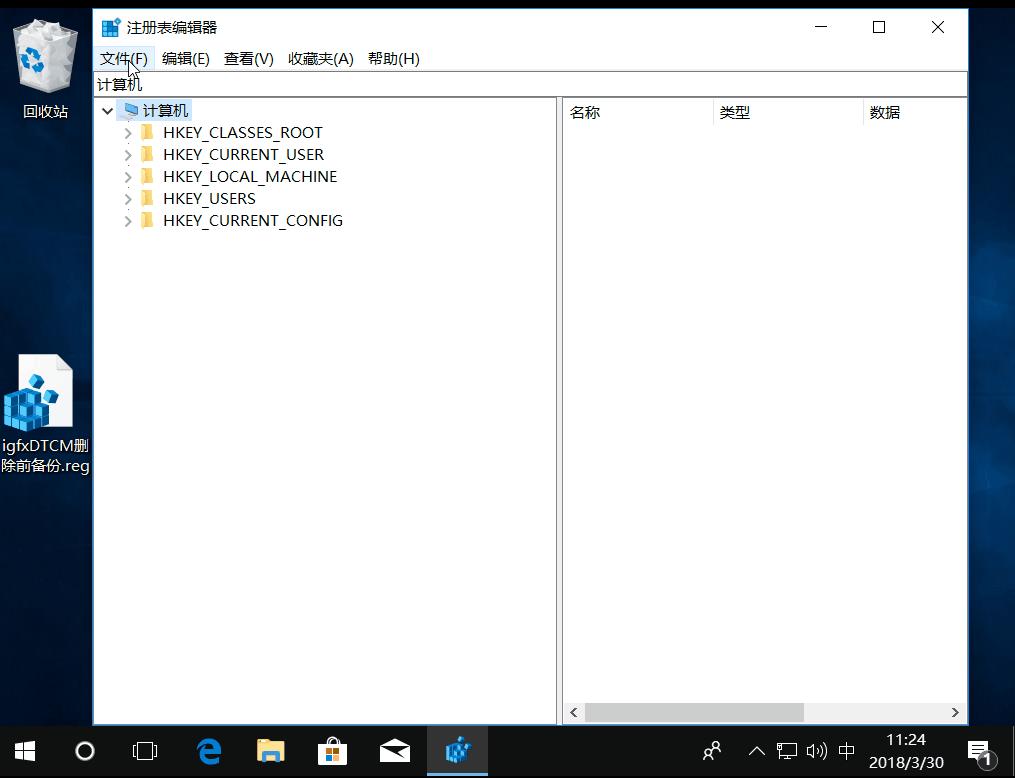Expand the HKEY_USERS tree node
The width and height of the screenshot is (1015, 778).
pyautogui.click(x=127, y=198)
